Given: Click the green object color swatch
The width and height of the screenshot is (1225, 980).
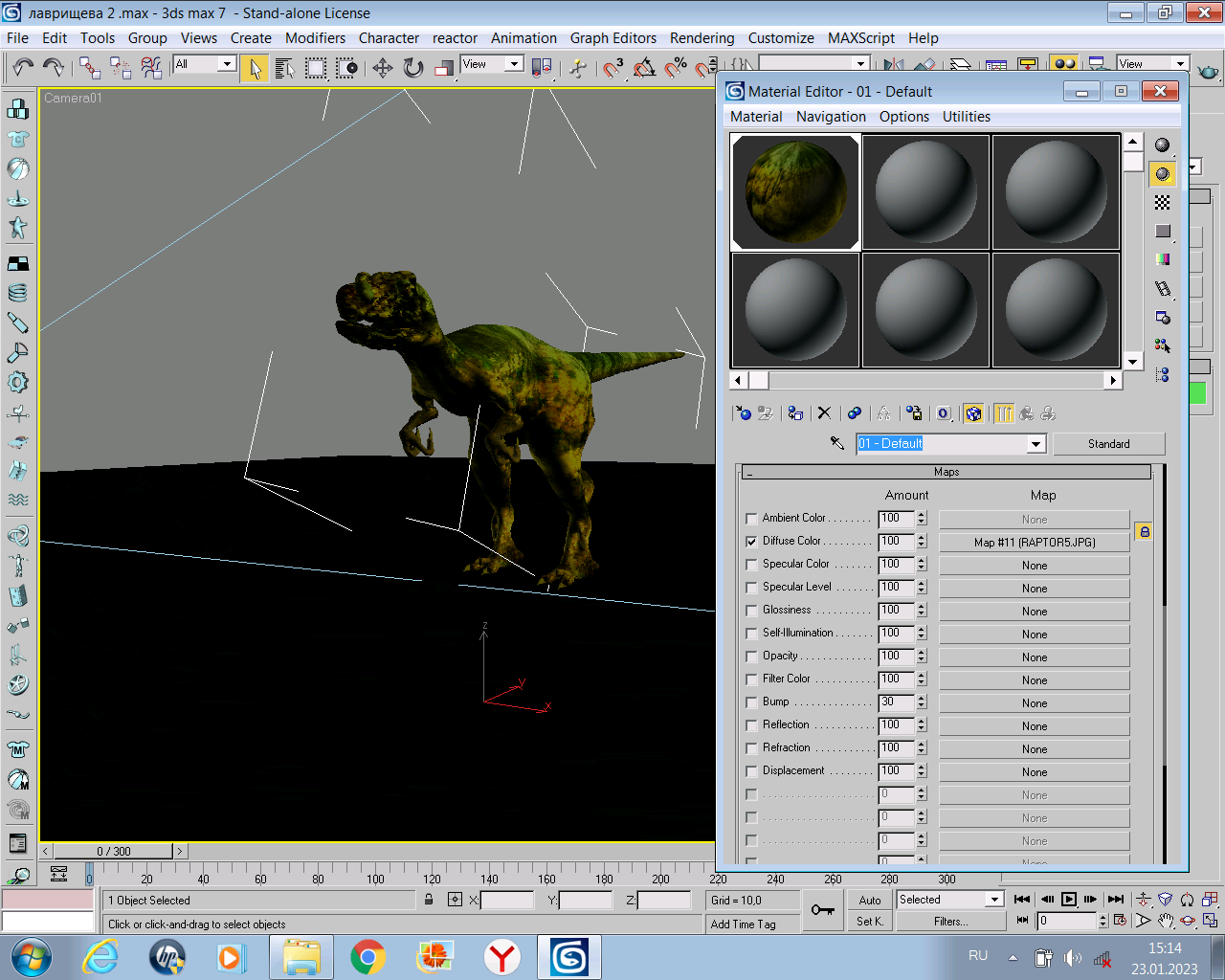Looking at the screenshot, I should (1197, 393).
